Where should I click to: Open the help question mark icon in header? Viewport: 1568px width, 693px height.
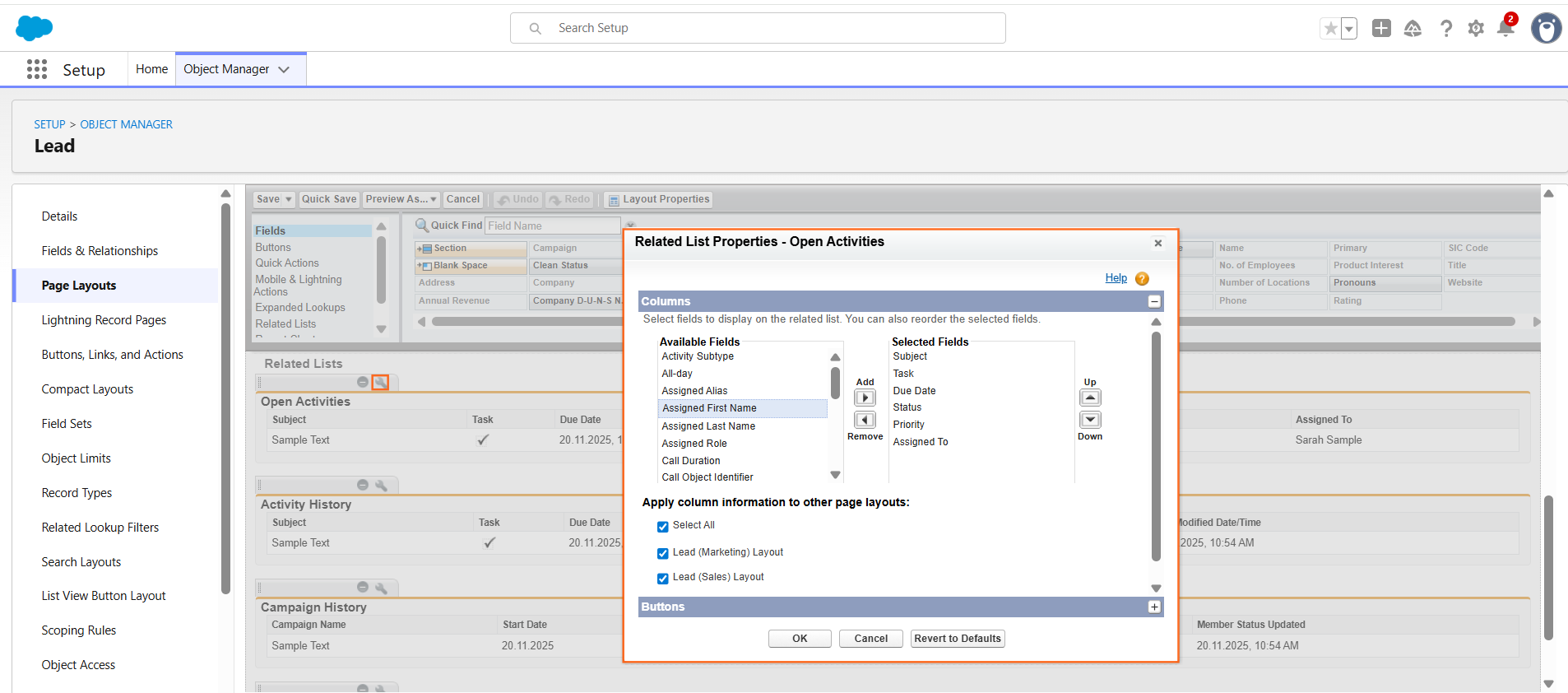pos(1445,29)
